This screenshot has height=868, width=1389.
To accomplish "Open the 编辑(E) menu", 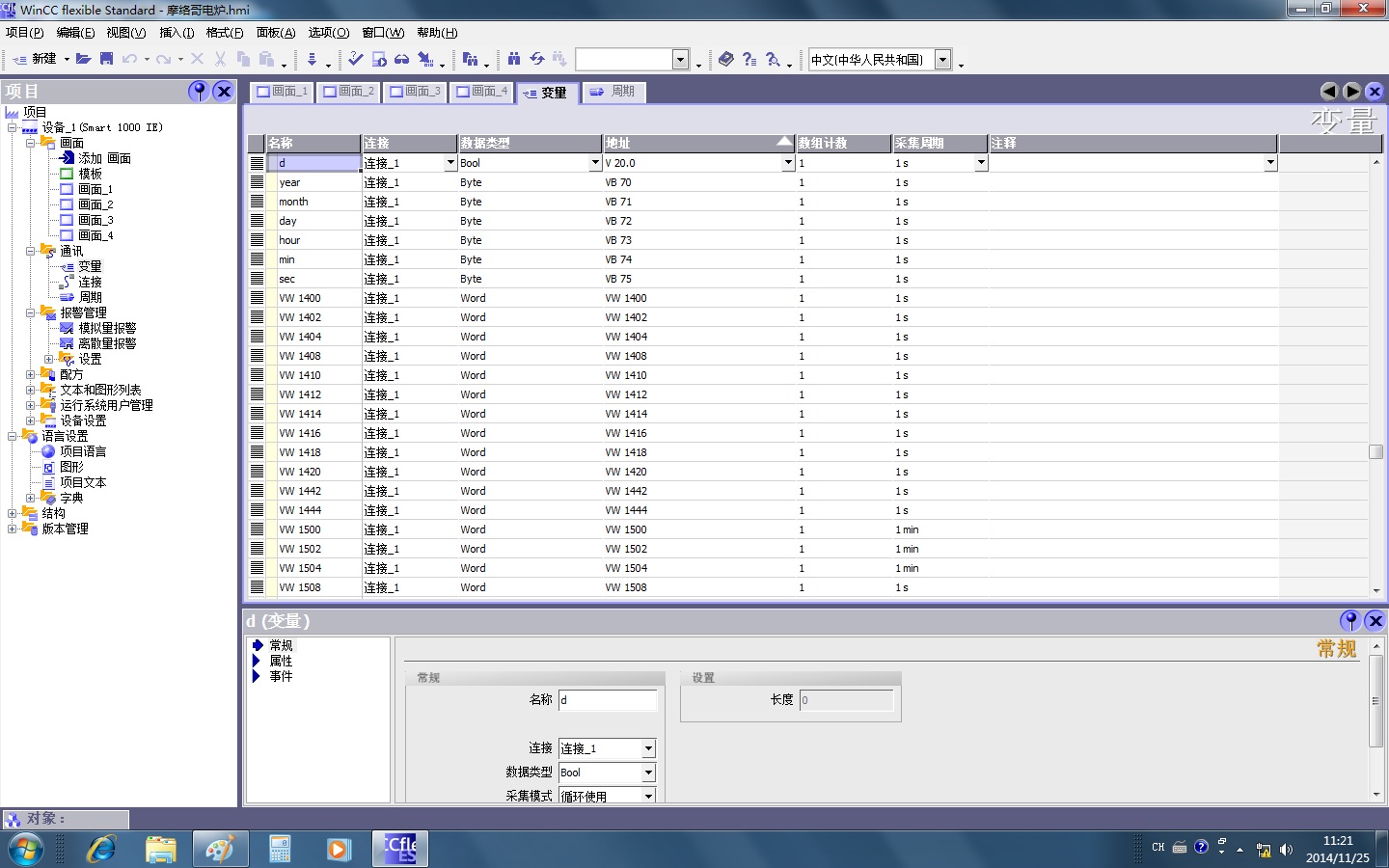I will 75,33.
